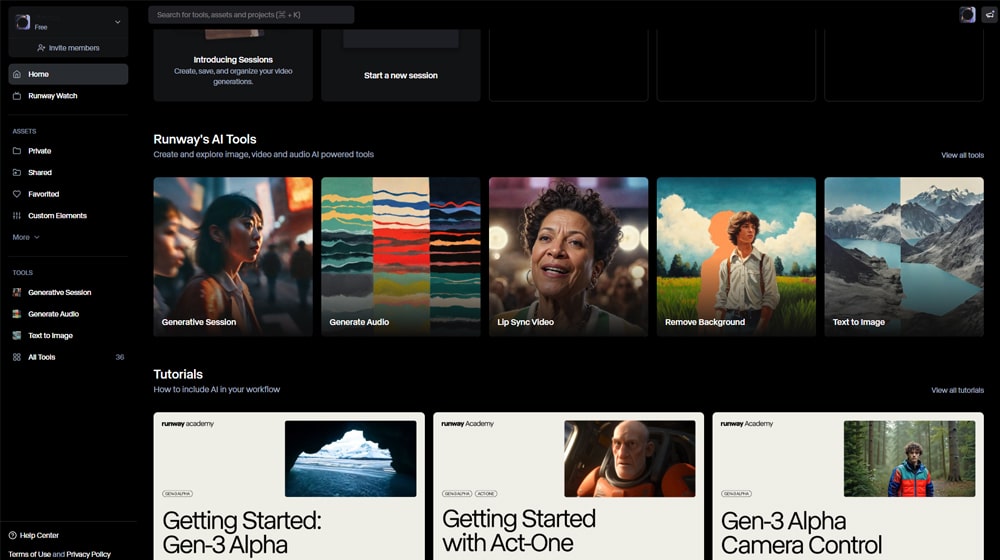This screenshot has height=560, width=1000.
Task: Open Lip Sync Video tool thumbnail
Action: (568, 256)
